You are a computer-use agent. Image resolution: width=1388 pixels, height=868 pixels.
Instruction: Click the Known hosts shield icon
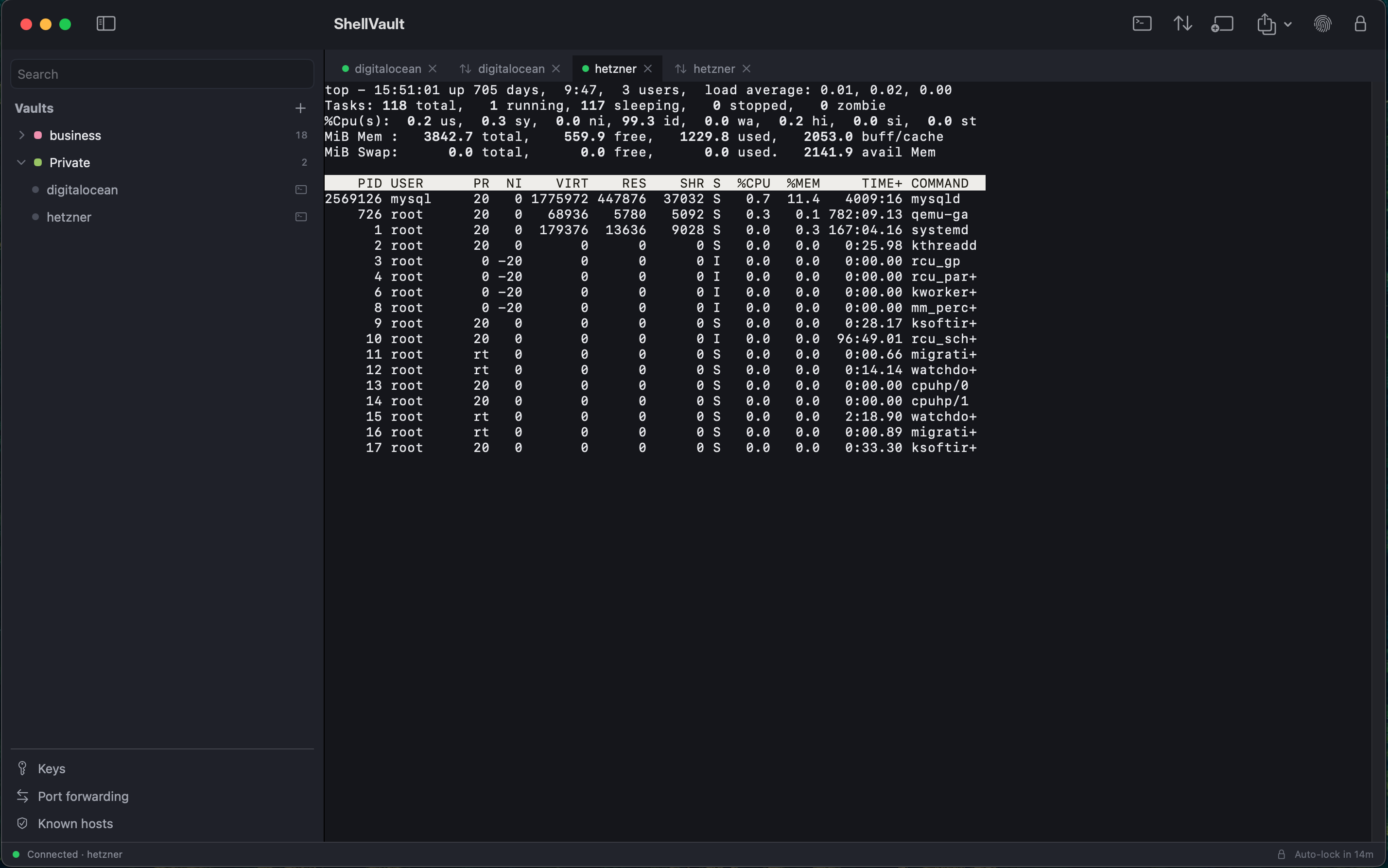pyautogui.click(x=22, y=823)
